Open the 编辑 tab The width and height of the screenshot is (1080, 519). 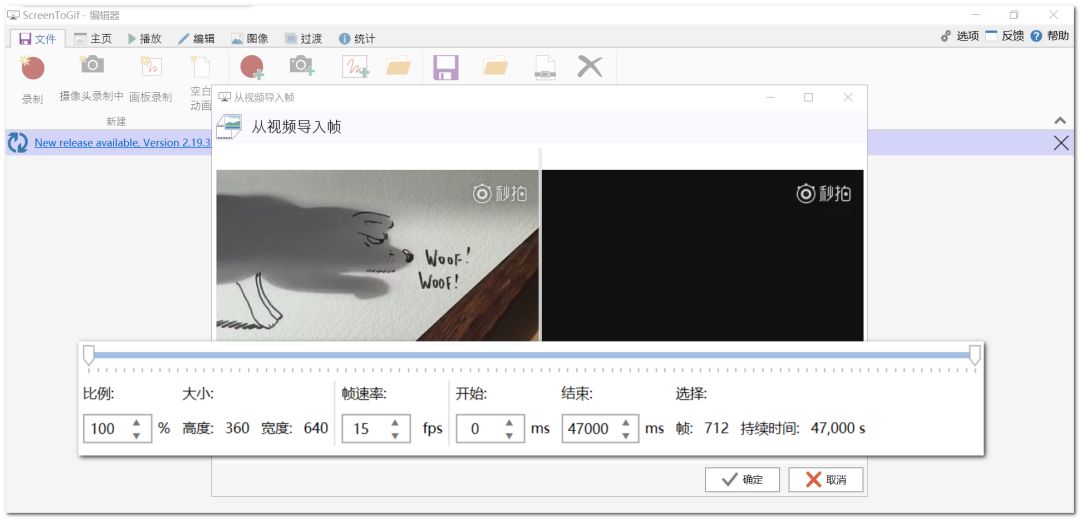click(x=196, y=39)
